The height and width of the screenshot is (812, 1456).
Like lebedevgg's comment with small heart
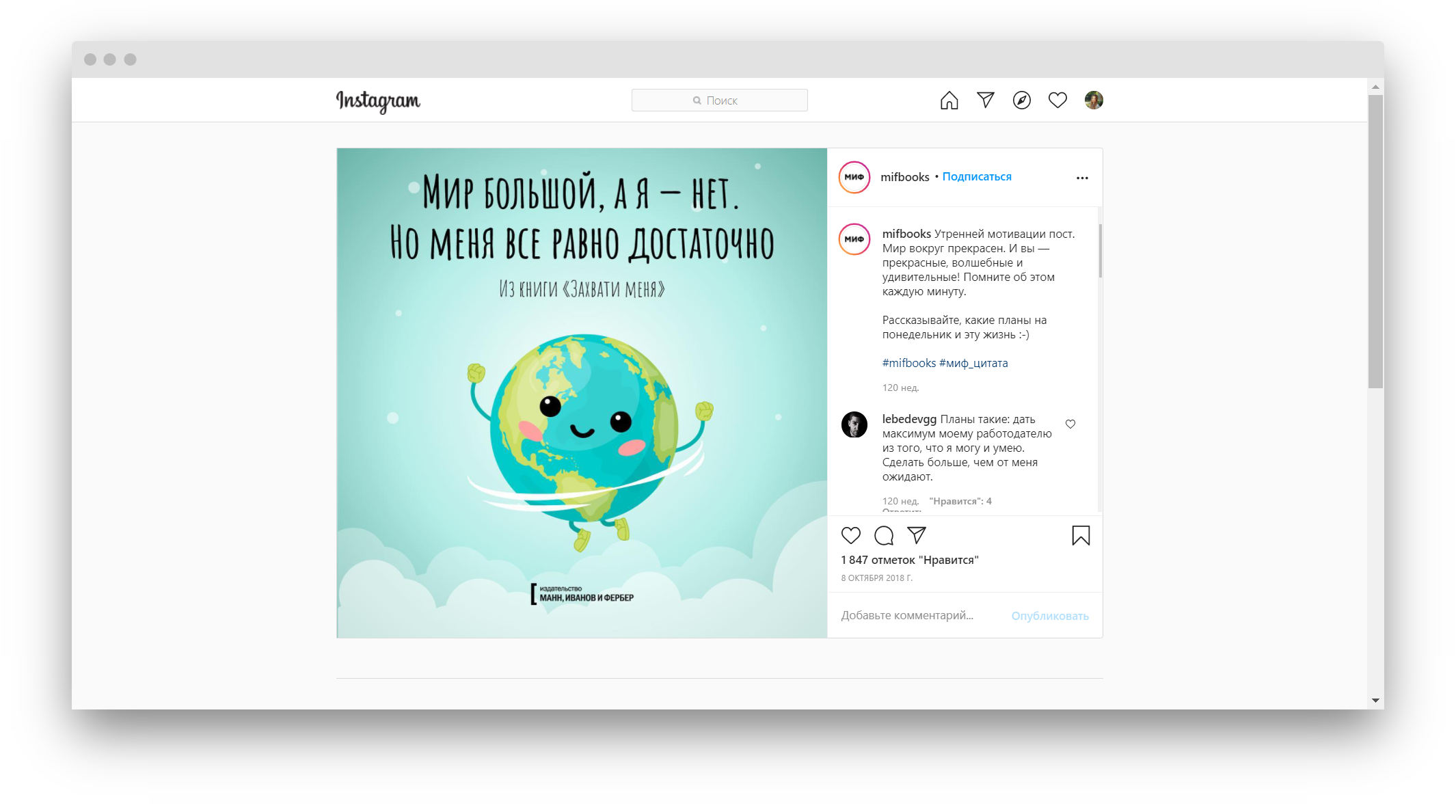(1070, 424)
